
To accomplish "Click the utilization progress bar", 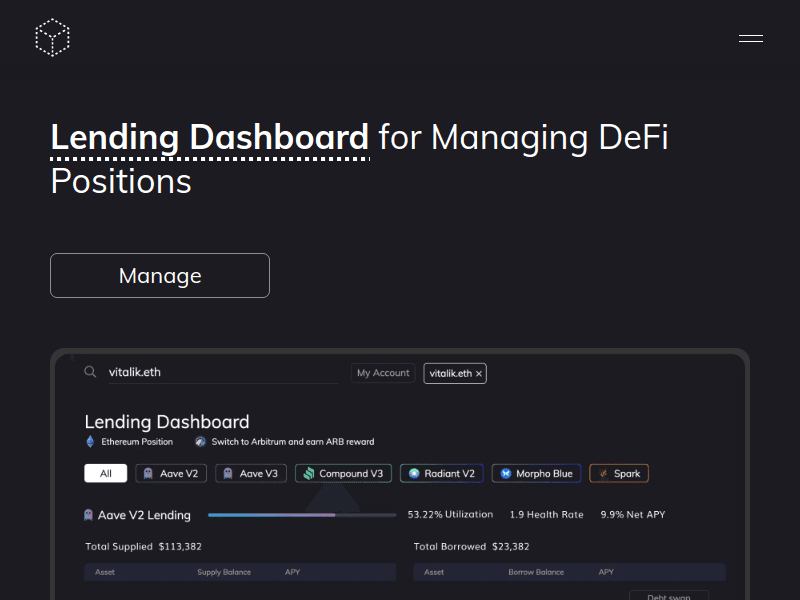I will (301, 515).
